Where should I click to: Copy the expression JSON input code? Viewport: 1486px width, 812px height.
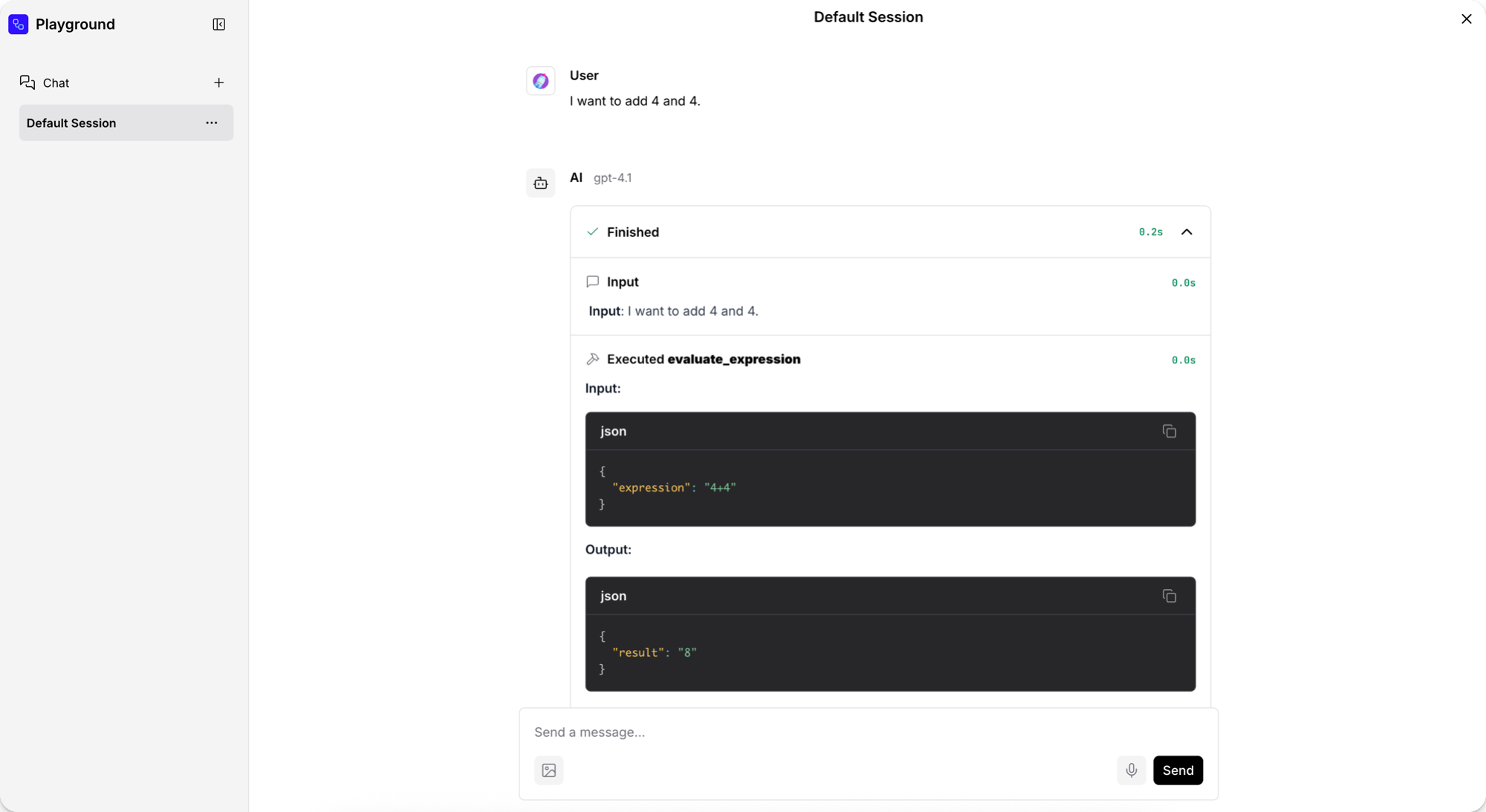pos(1169,431)
